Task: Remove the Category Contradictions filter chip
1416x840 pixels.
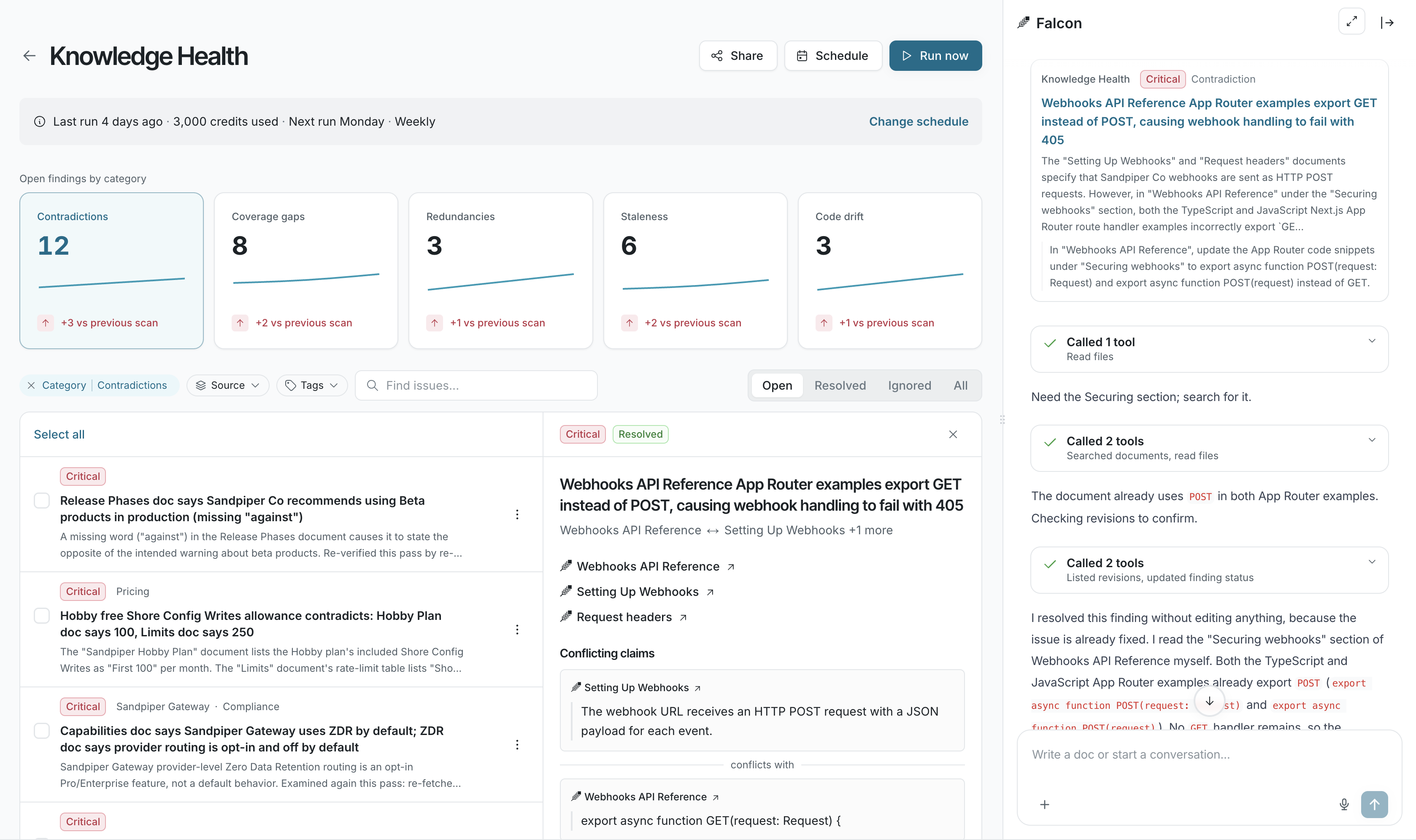Action: click(x=31, y=385)
